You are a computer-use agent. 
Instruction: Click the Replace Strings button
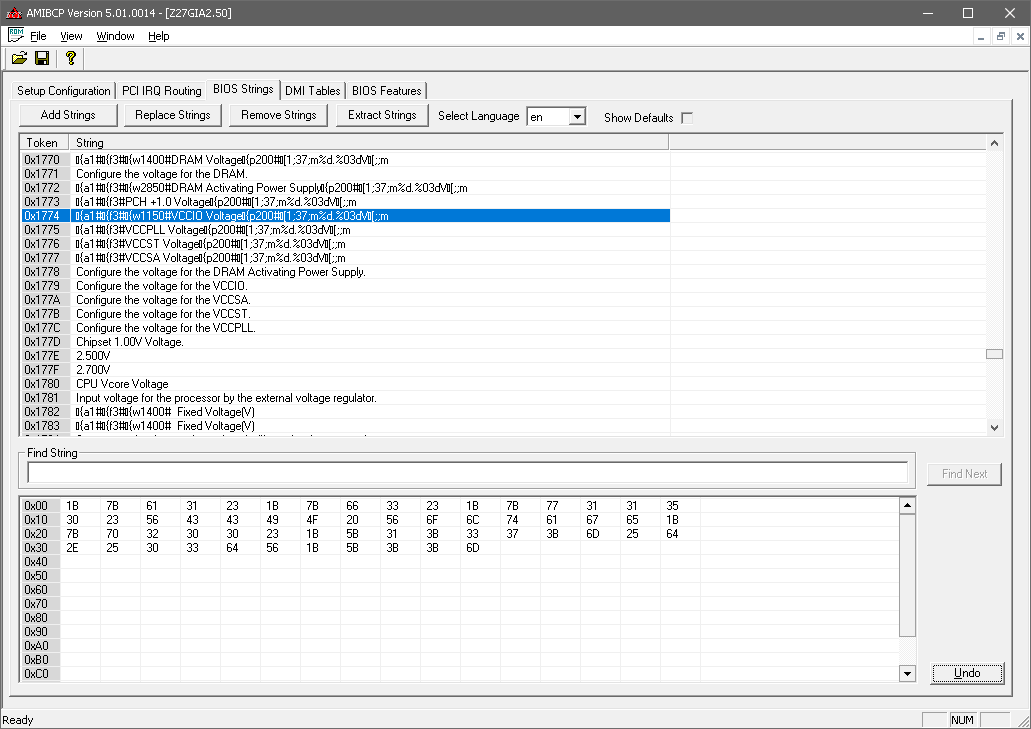tap(173, 115)
